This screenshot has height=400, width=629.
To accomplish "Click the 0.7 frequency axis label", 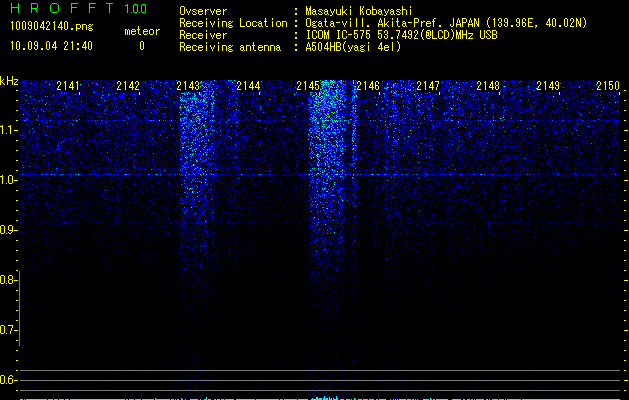I will coord(8,330).
